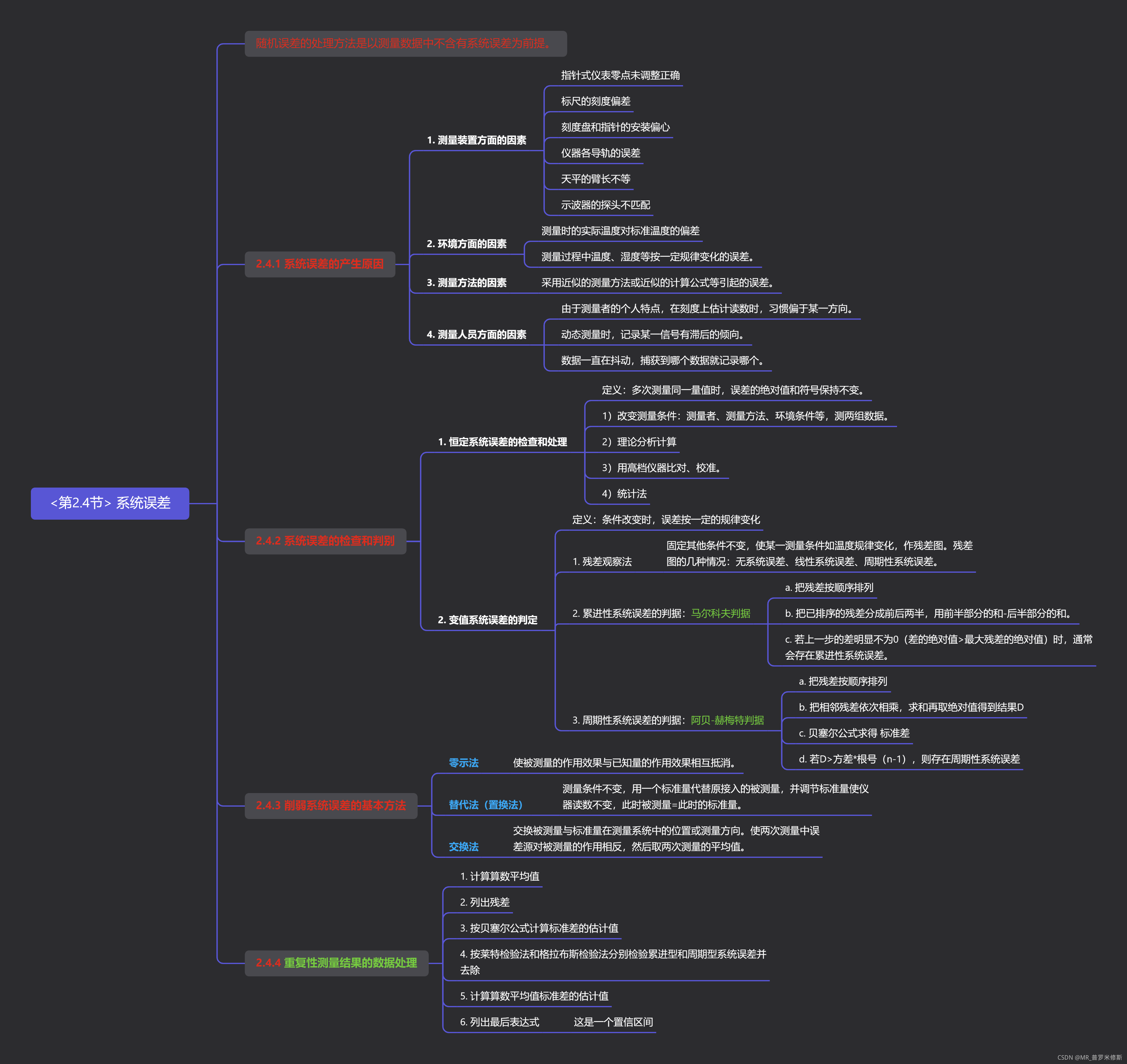The height and width of the screenshot is (1064, 1127).
Task: Select node 2.4.1 系统误差的产生原因
Action: [x=319, y=264]
